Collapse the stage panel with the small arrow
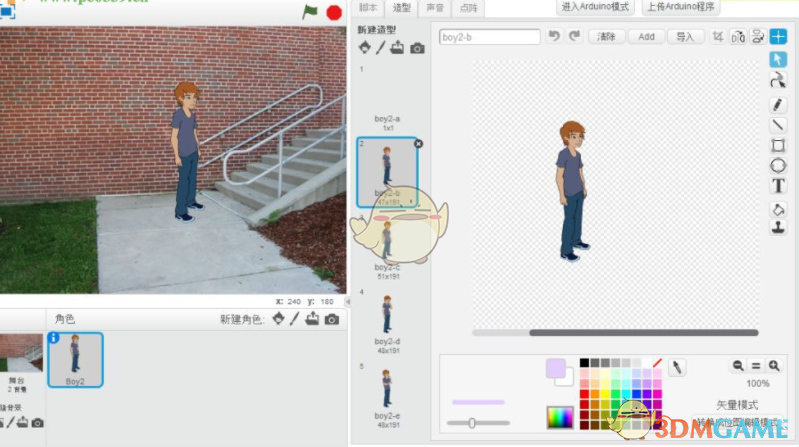The image size is (799, 447). [x=348, y=302]
